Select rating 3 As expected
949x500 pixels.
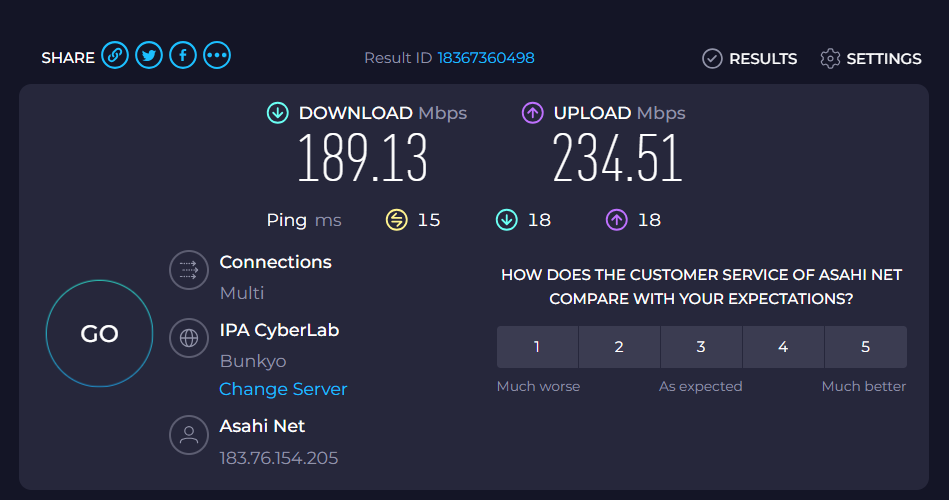pyautogui.click(x=701, y=347)
